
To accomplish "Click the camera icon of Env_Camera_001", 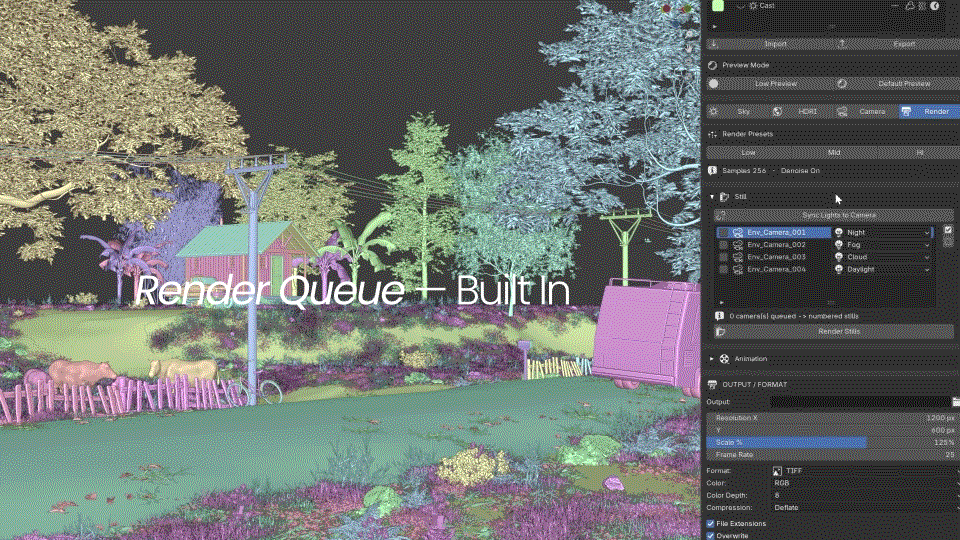I will point(738,233).
